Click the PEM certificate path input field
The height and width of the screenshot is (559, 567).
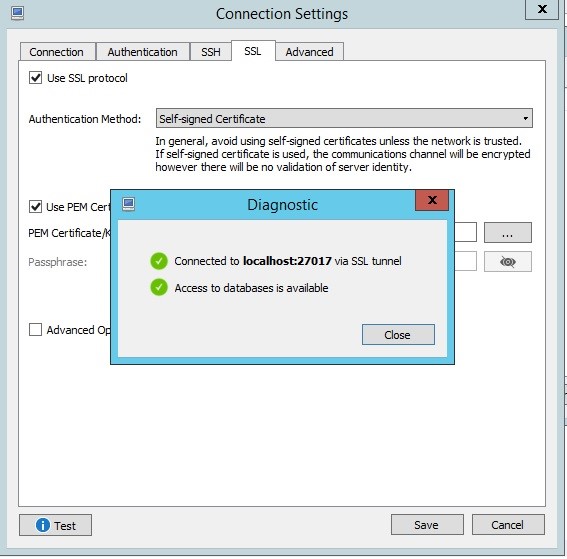pyautogui.click(x=465, y=232)
